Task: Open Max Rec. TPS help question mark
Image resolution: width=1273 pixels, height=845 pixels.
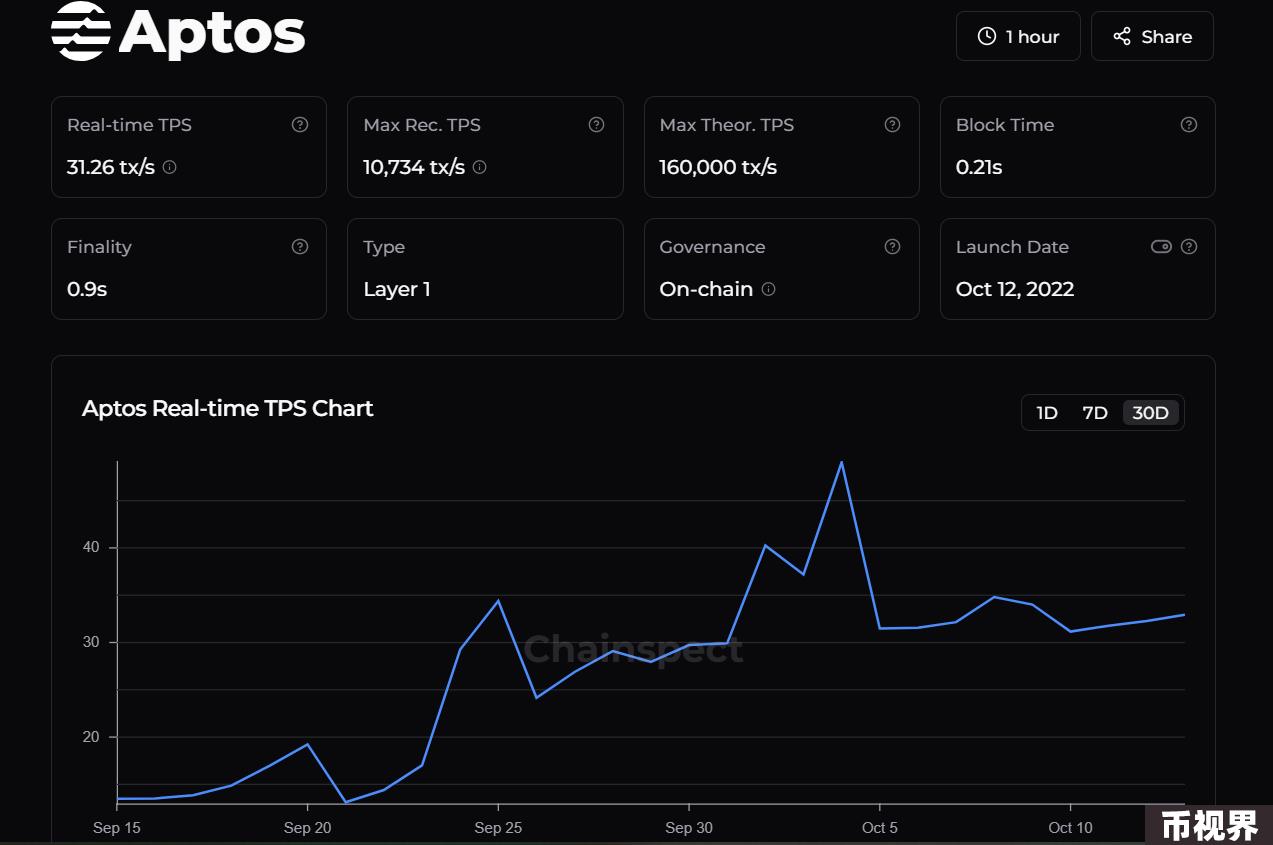Action: tap(596, 125)
